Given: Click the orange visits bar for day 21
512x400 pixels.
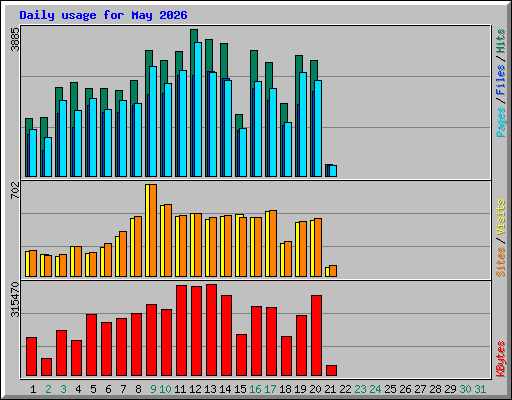Looking at the screenshot, I should coord(333,271).
